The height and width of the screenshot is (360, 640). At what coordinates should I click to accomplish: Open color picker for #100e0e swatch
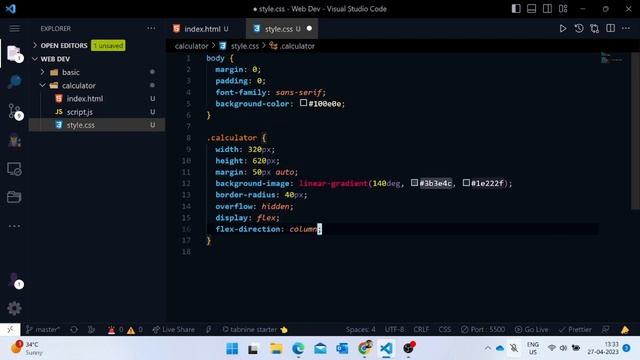303,103
